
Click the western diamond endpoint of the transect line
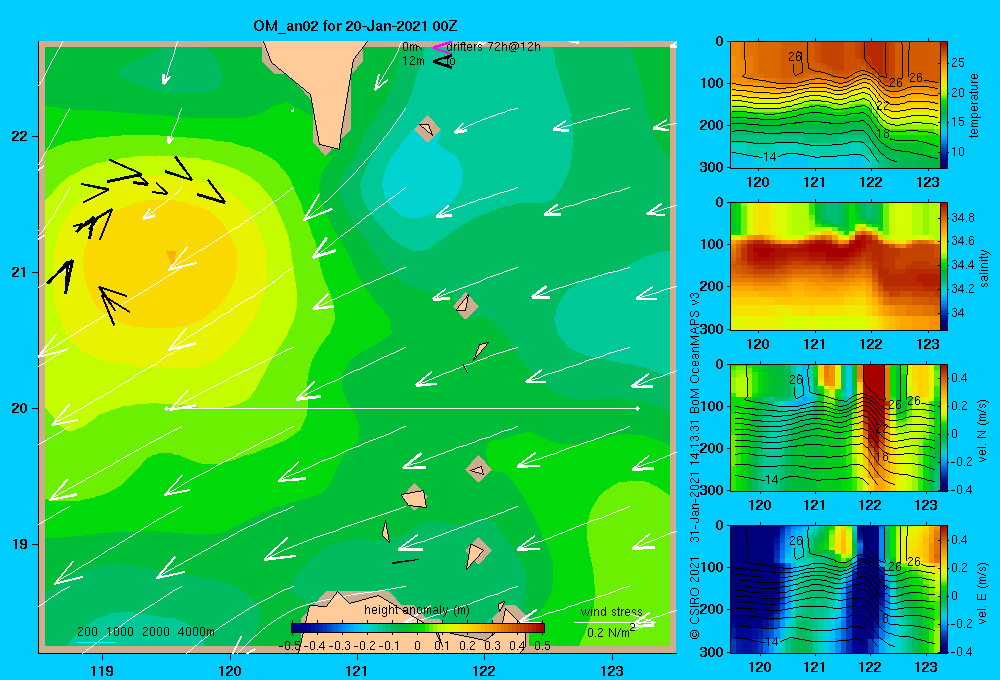tap(166, 408)
